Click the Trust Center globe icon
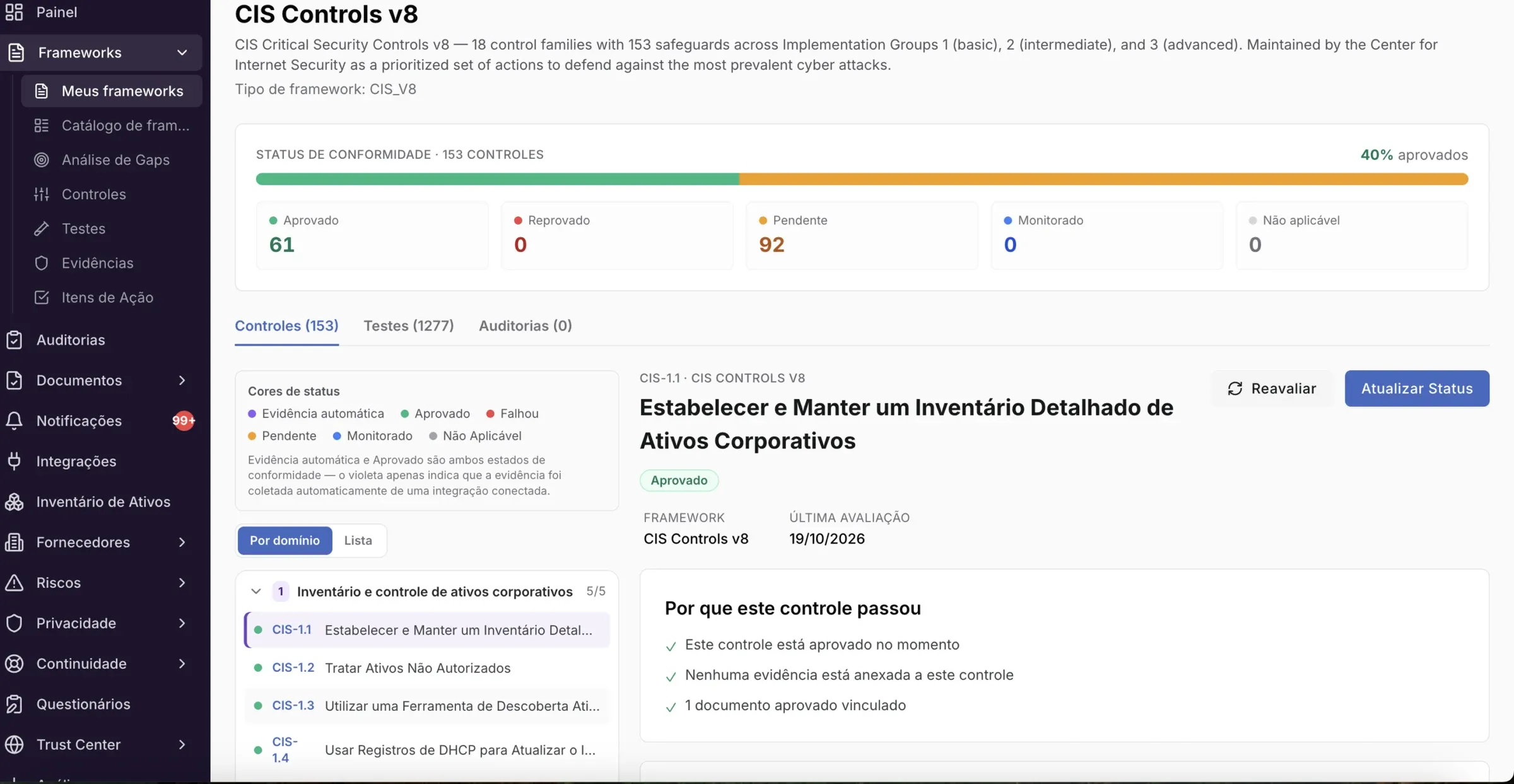1514x784 pixels. tap(14, 744)
